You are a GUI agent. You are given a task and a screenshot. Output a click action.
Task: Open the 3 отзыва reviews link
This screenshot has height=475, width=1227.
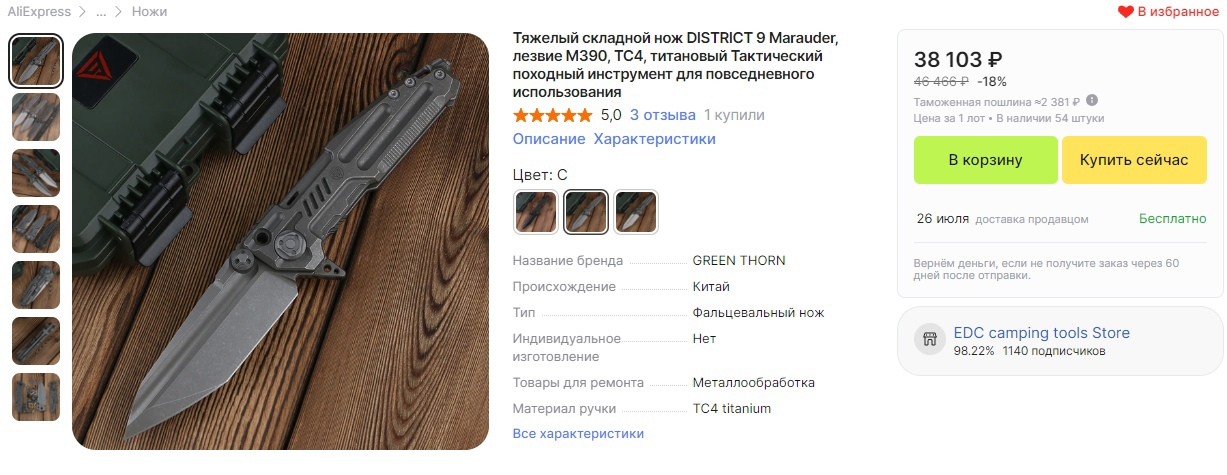click(663, 115)
